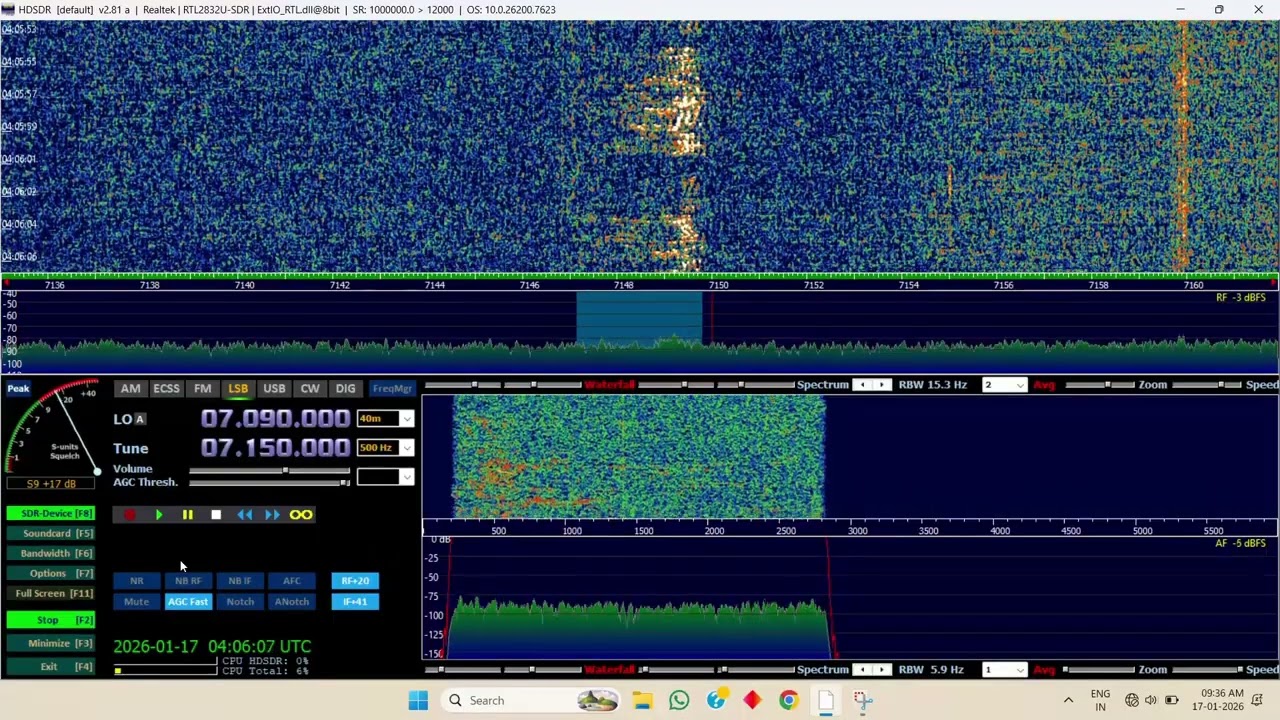
Task: Click the LO frequency 07.090.000 display
Action: click(x=275, y=419)
